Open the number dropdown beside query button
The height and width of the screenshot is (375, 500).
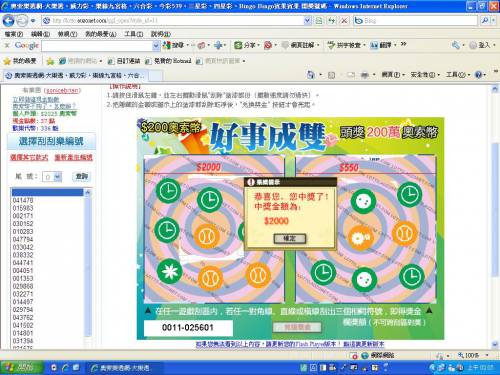coord(58,177)
